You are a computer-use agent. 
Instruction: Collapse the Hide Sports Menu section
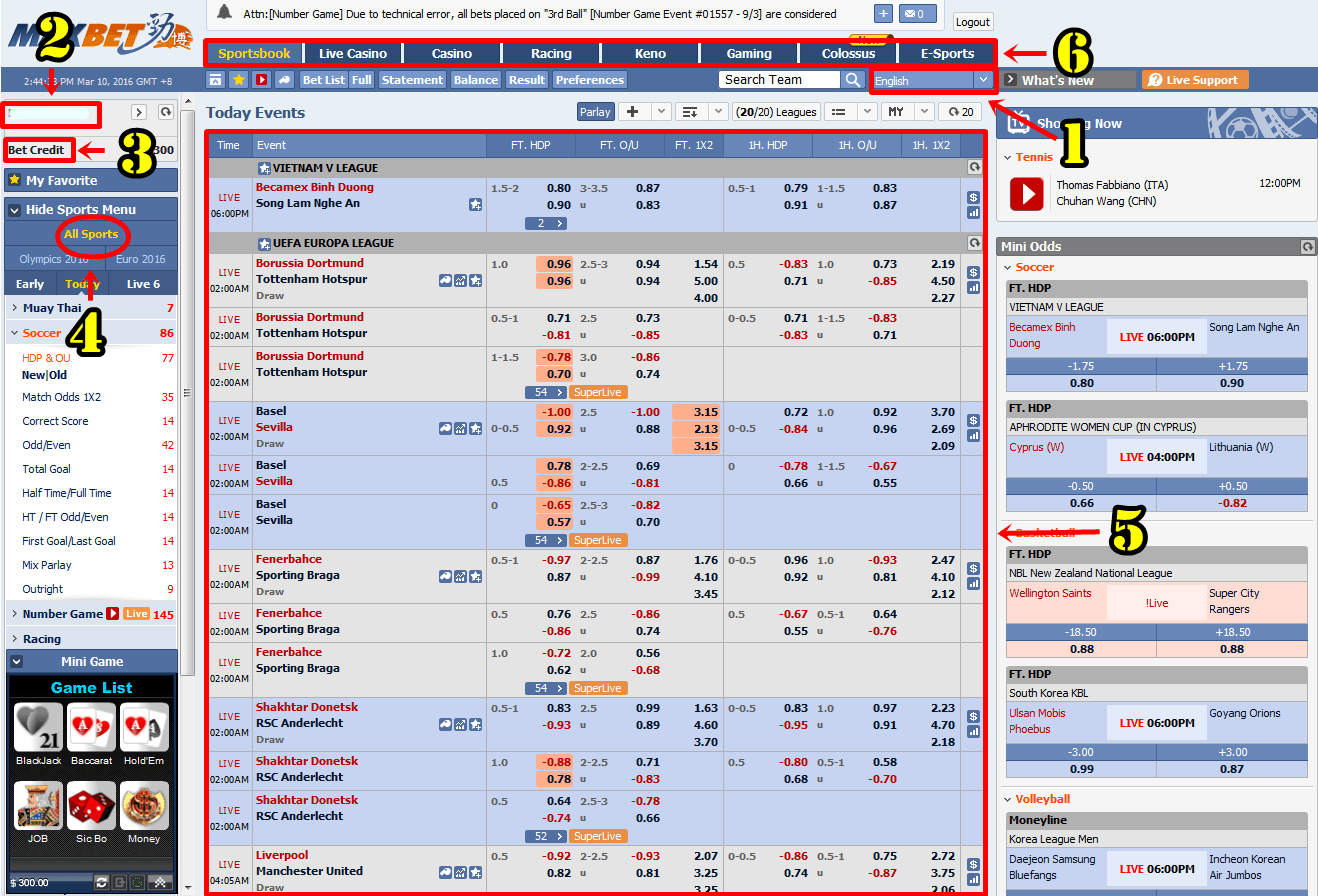14,209
